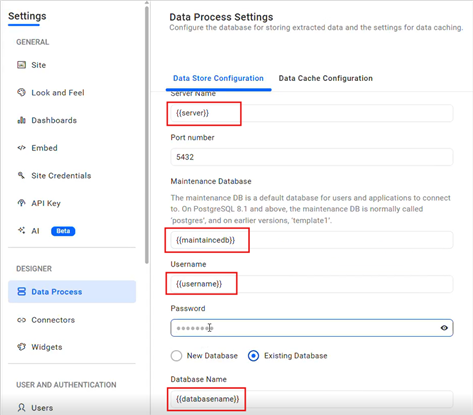Viewport: 473px width, 415px height.
Task: Click the Database Name input field
Action: [312, 399]
